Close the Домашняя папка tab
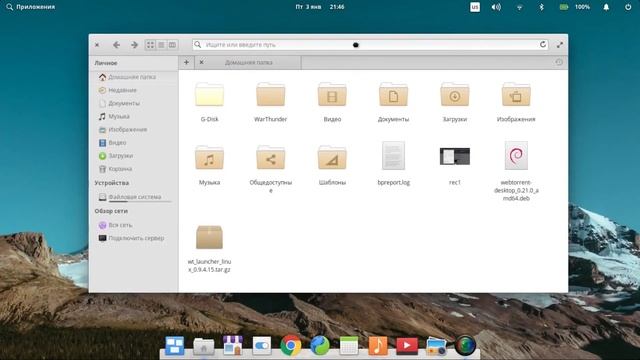This screenshot has width=640, height=360. (202, 62)
